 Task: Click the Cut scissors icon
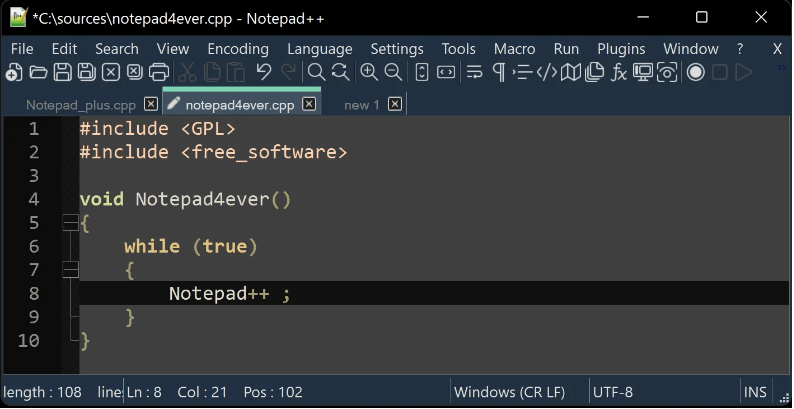187,72
